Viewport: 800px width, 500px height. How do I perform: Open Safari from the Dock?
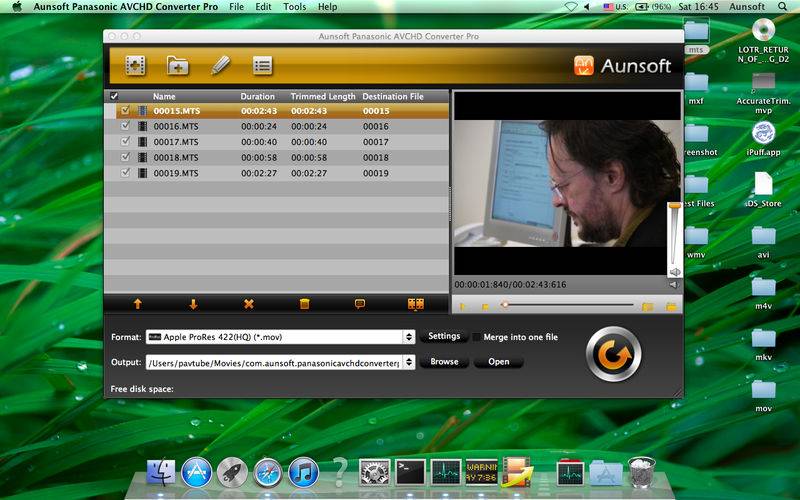point(268,472)
